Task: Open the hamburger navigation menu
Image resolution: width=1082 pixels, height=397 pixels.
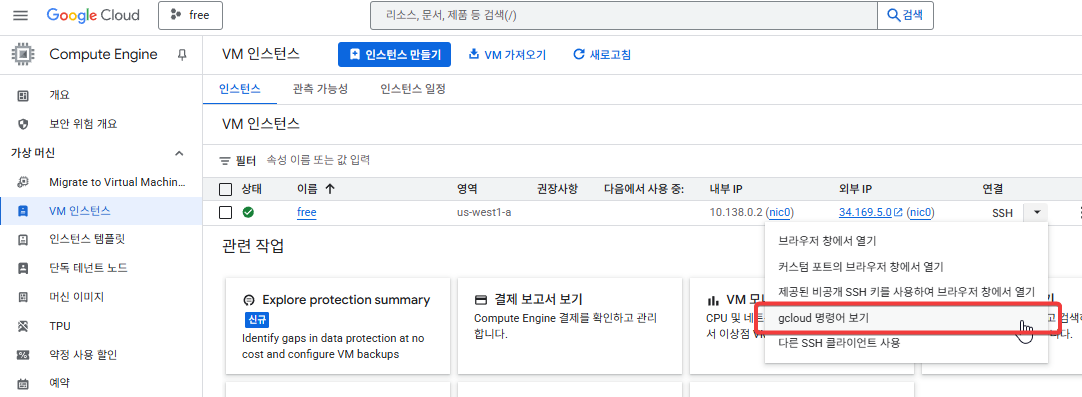Action: (x=21, y=15)
